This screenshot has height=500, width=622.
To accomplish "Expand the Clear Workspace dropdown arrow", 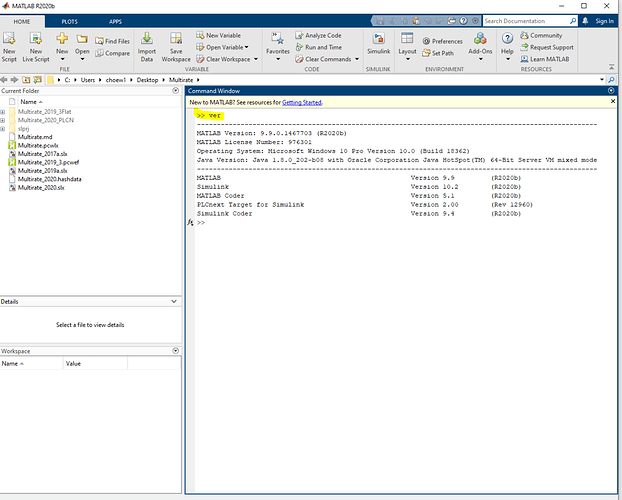I will tap(256, 59).
